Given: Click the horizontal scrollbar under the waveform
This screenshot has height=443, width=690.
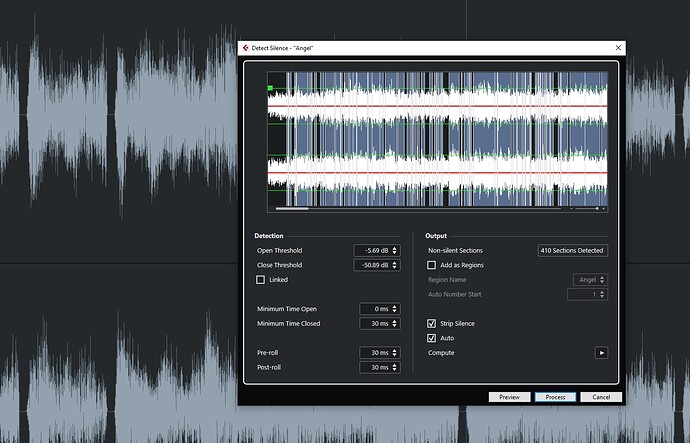Looking at the screenshot, I should (292, 209).
